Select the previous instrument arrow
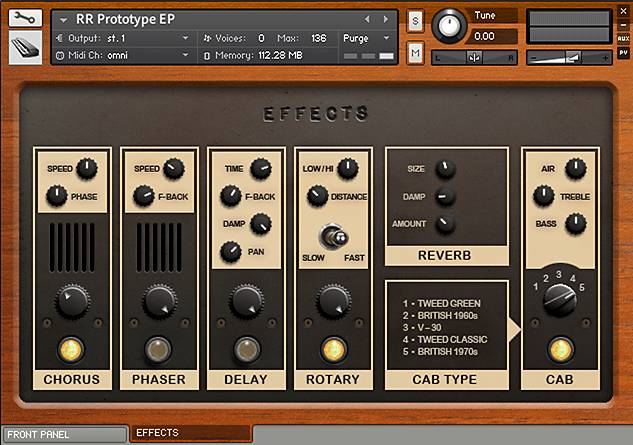 [367, 19]
